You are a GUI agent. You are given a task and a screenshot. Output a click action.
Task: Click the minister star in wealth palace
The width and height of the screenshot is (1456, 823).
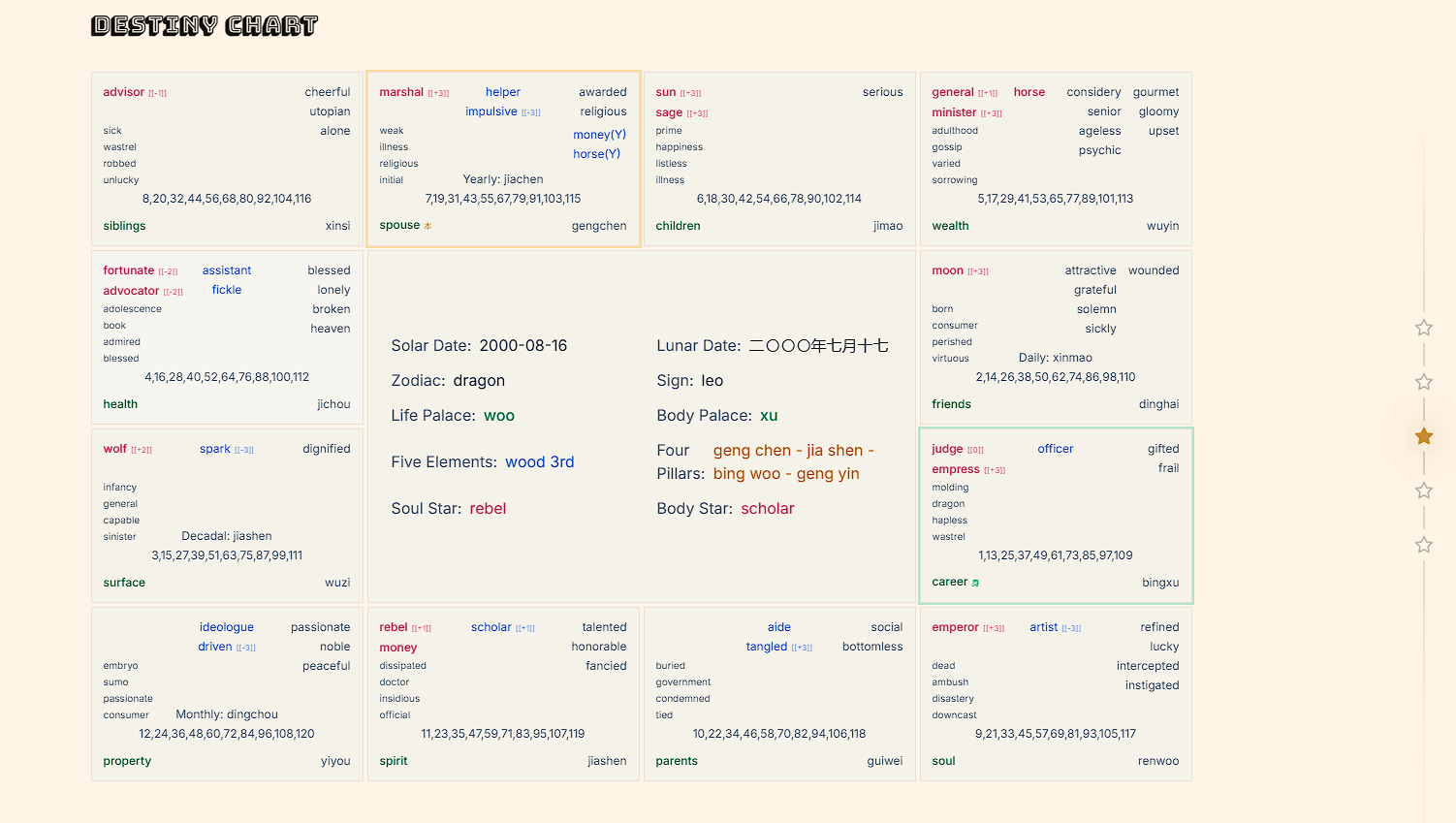click(954, 112)
